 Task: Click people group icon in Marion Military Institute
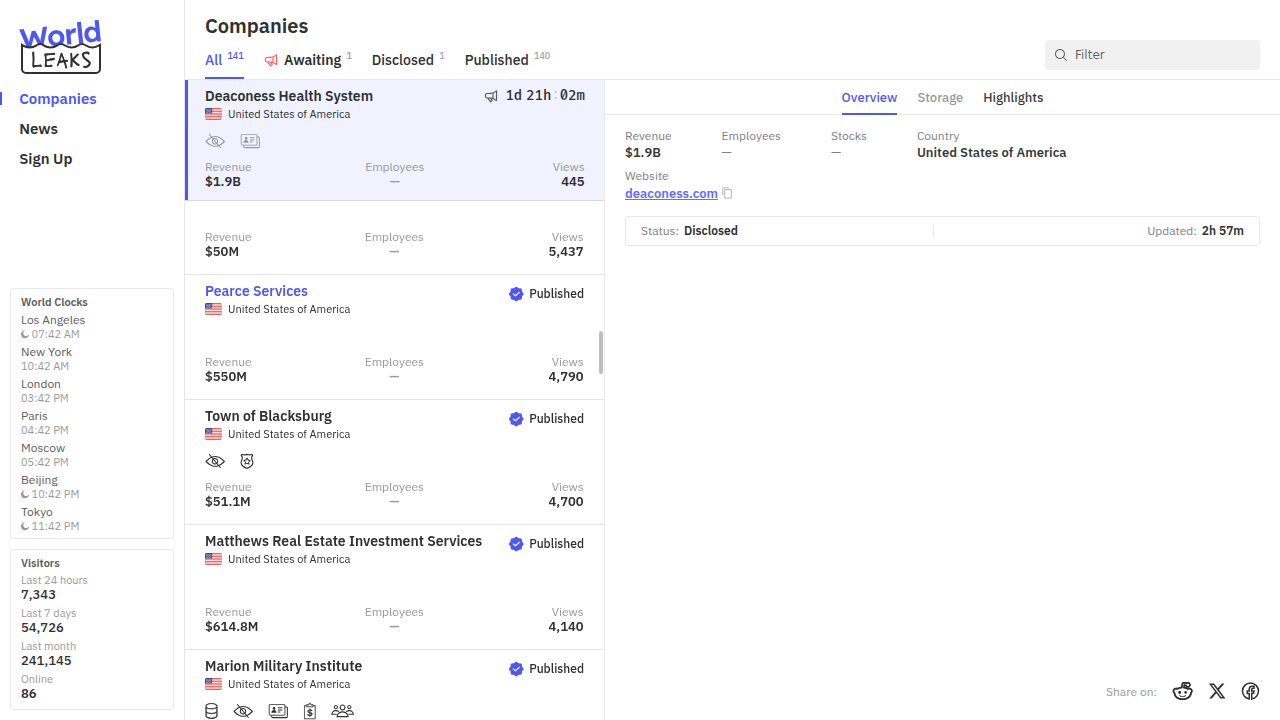(342, 711)
